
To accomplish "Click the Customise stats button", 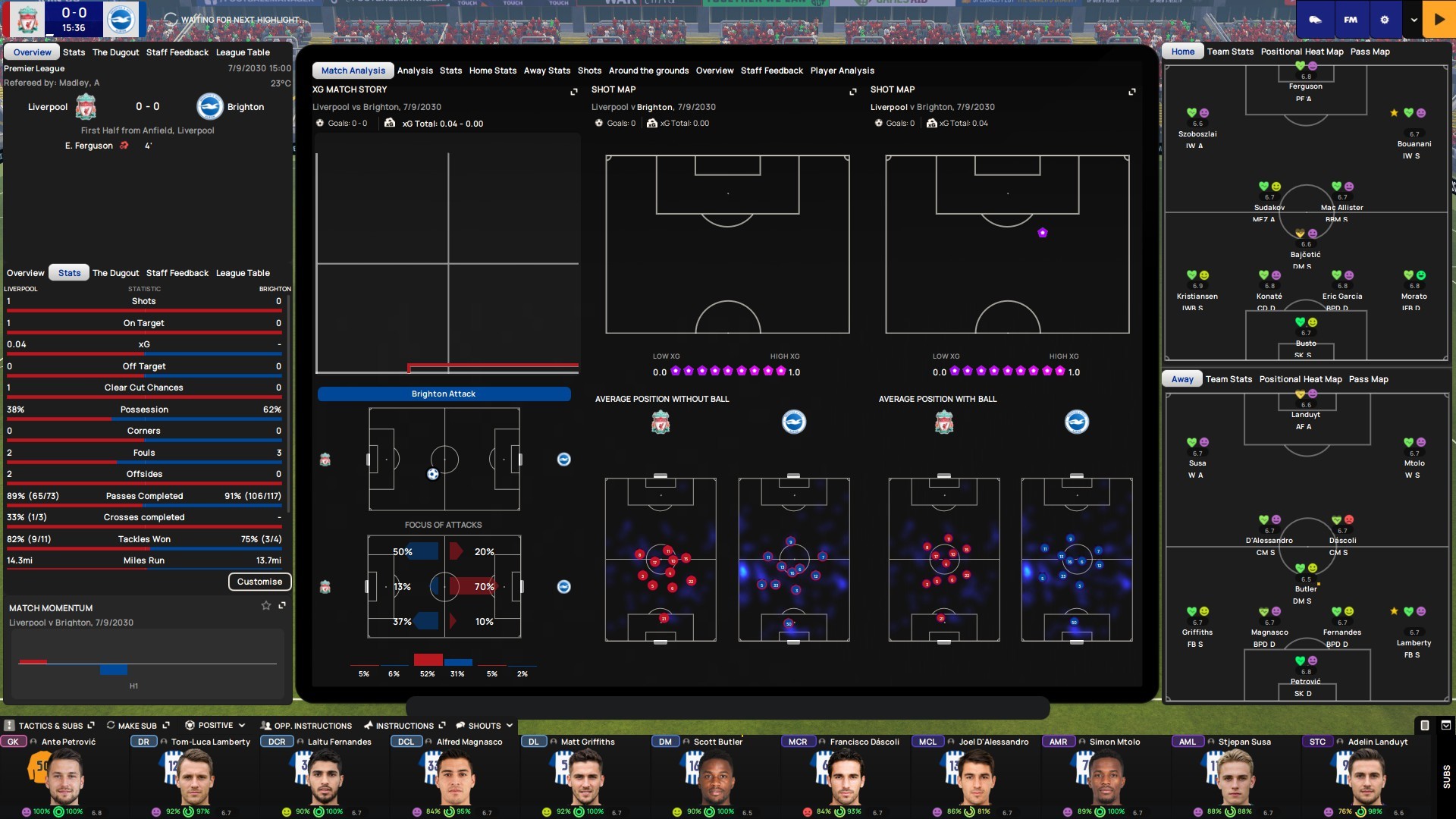I will point(259,582).
